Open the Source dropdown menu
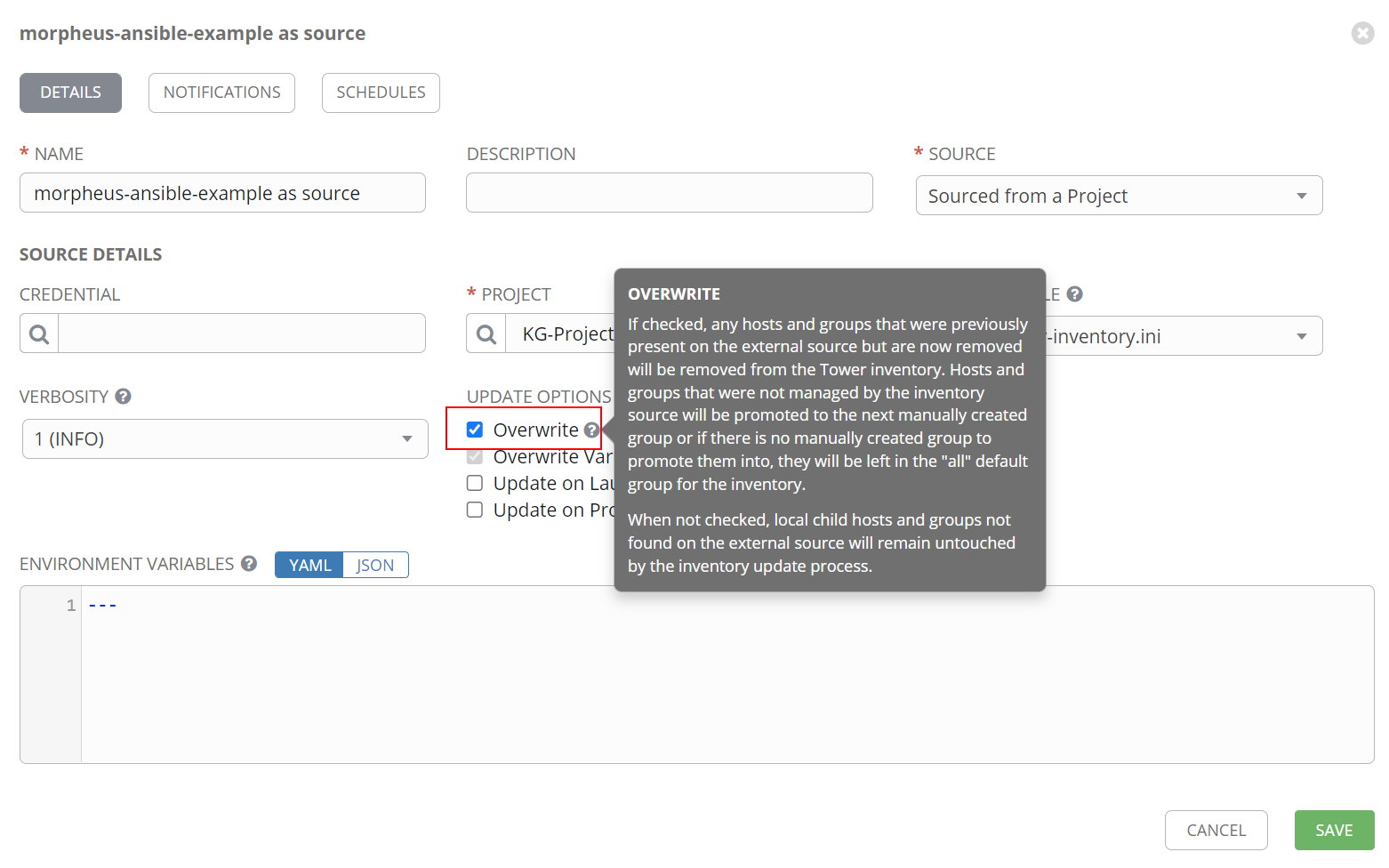 point(1119,196)
